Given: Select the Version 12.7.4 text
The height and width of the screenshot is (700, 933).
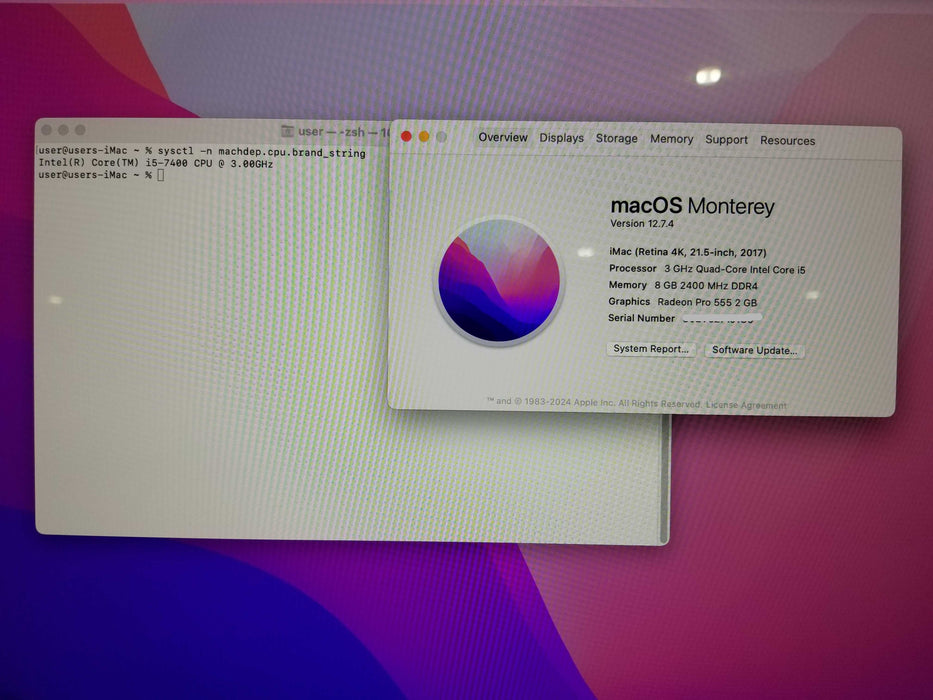Looking at the screenshot, I should pos(642,224).
